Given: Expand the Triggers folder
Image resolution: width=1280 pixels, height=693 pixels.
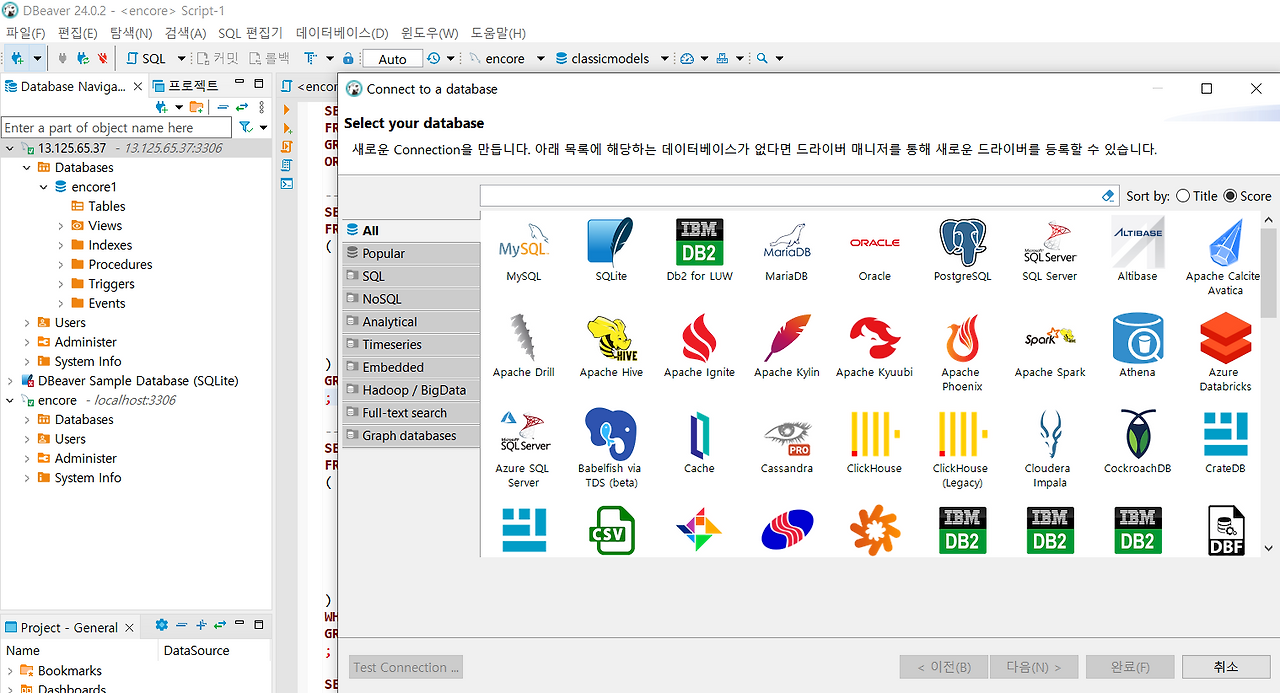Looking at the screenshot, I should [61, 284].
